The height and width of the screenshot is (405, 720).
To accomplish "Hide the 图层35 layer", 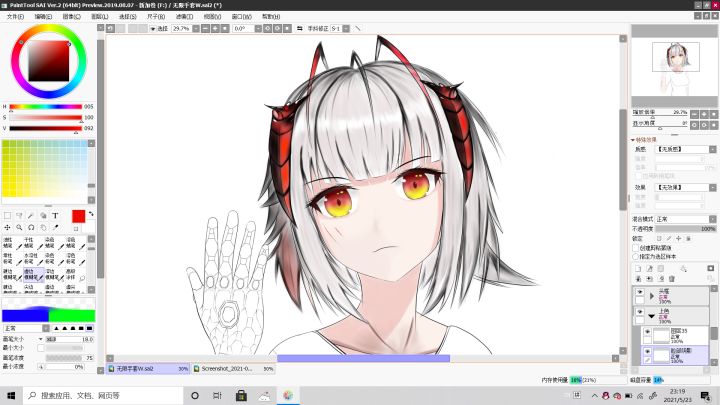I will (647, 332).
